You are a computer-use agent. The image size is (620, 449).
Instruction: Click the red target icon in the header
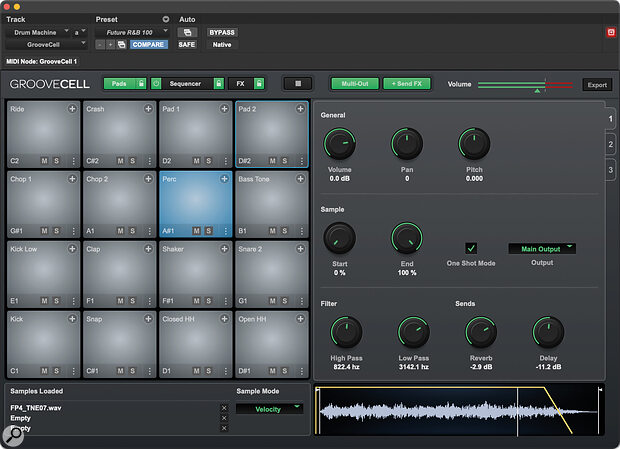[611, 32]
